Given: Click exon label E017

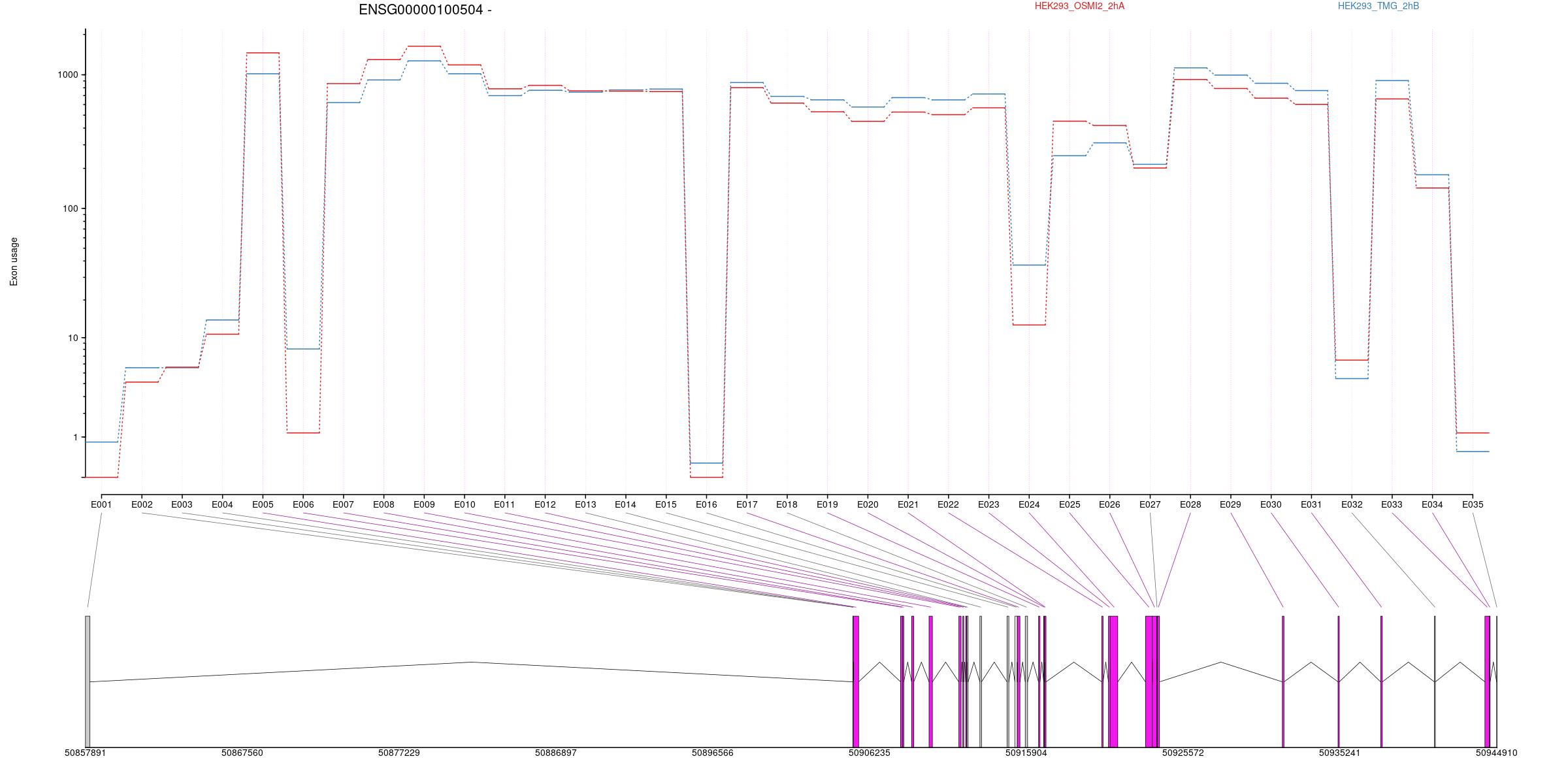Looking at the screenshot, I should (747, 504).
